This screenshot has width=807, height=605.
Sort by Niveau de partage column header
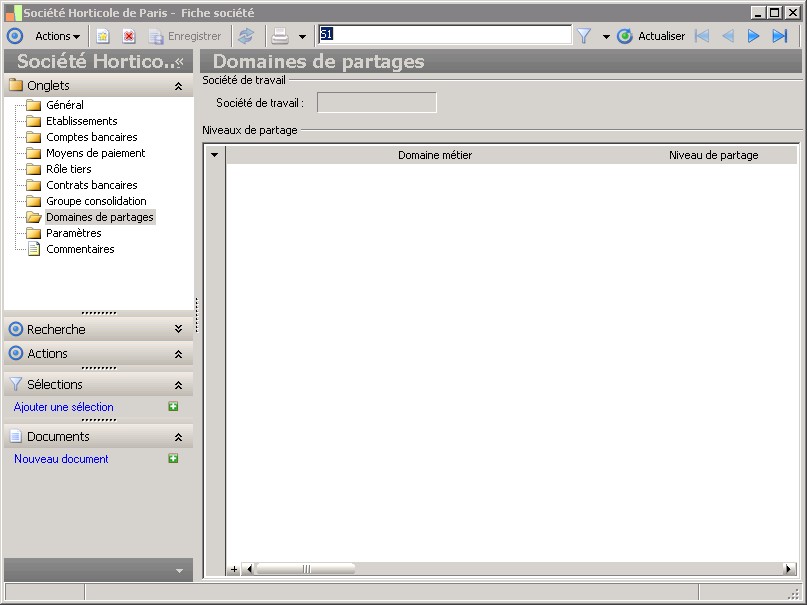(x=713, y=155)
